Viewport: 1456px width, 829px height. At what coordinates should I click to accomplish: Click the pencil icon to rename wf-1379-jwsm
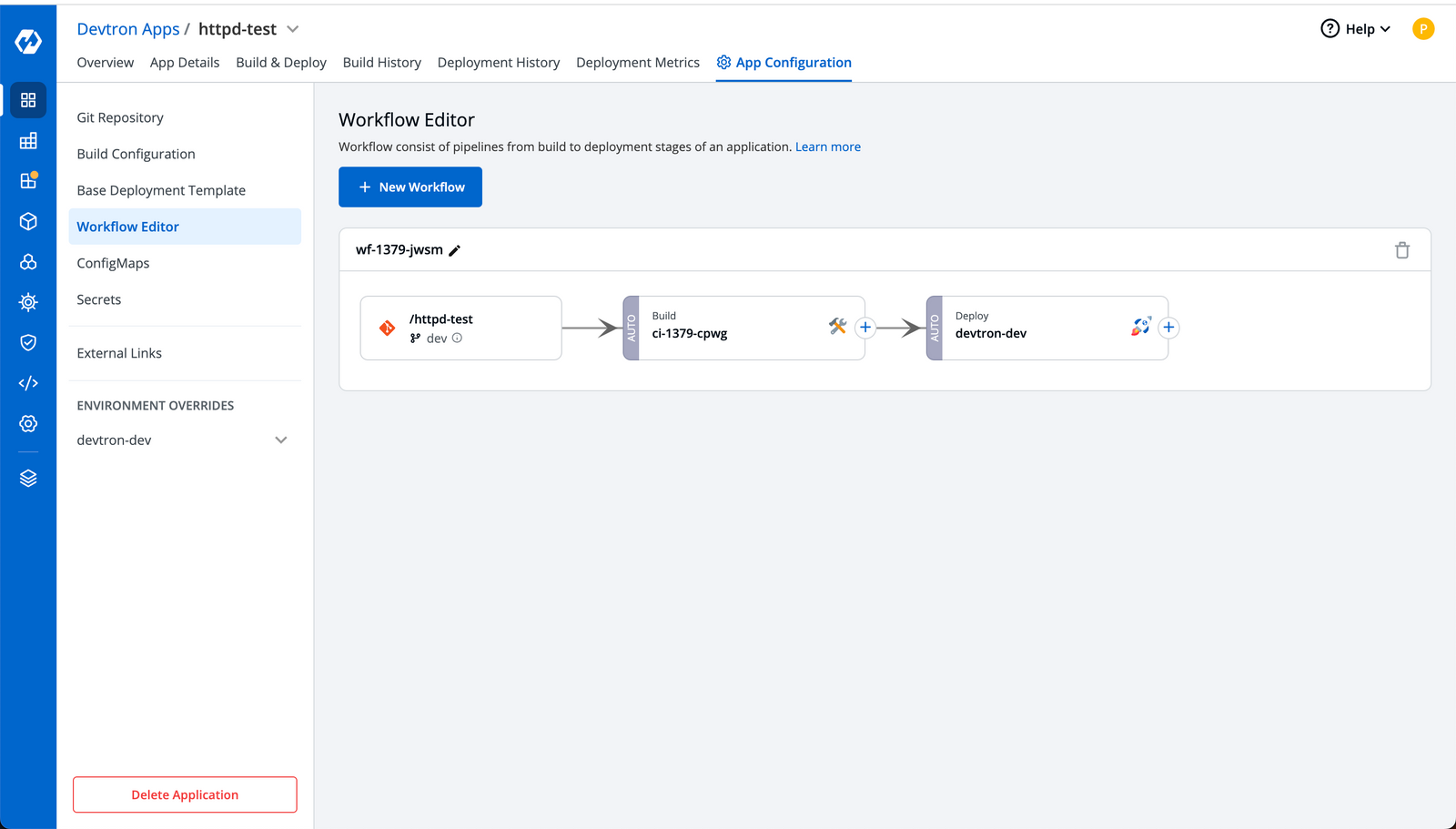coord(455,249)
